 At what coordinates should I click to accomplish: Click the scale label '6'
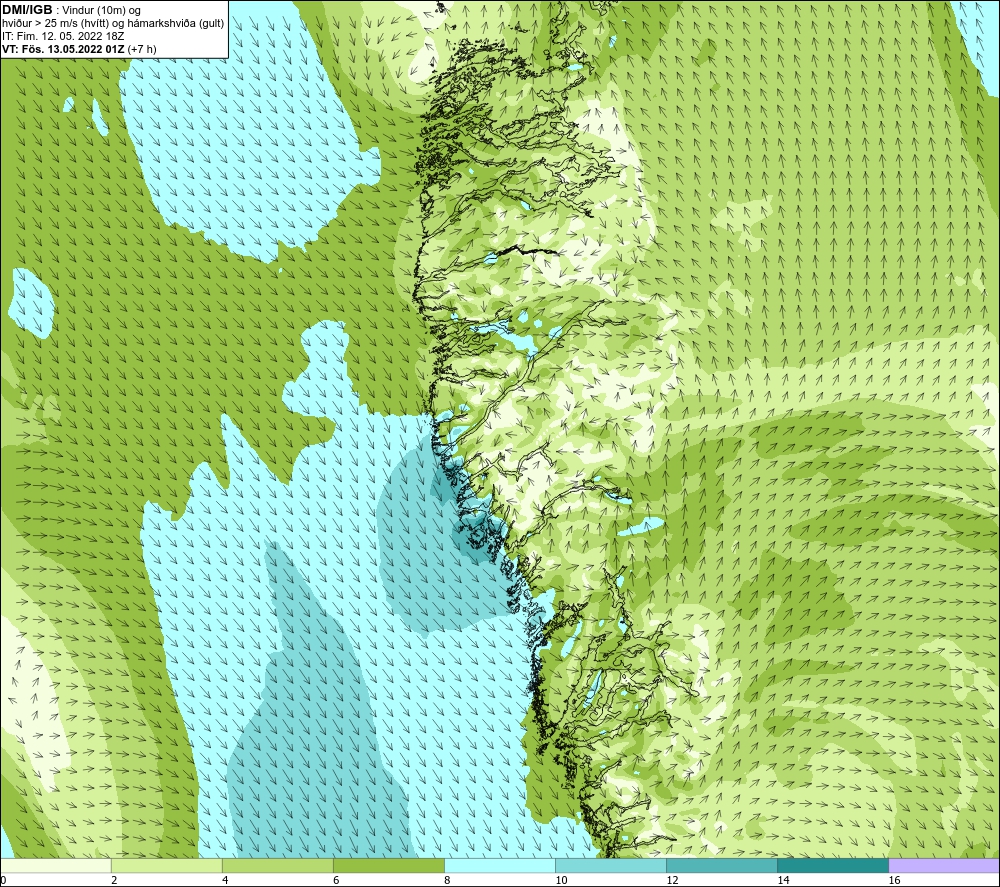point(336,881)
